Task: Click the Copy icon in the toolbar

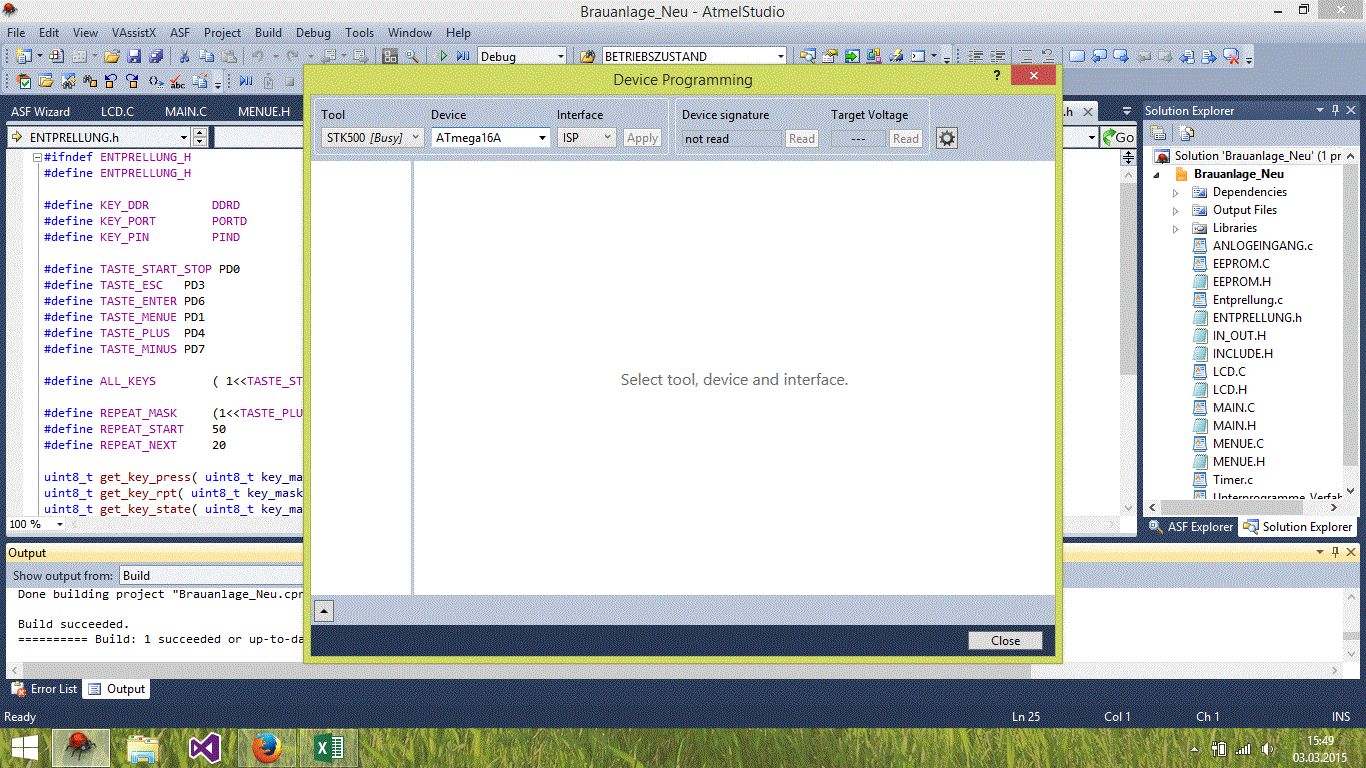Action: click(209, 56)
